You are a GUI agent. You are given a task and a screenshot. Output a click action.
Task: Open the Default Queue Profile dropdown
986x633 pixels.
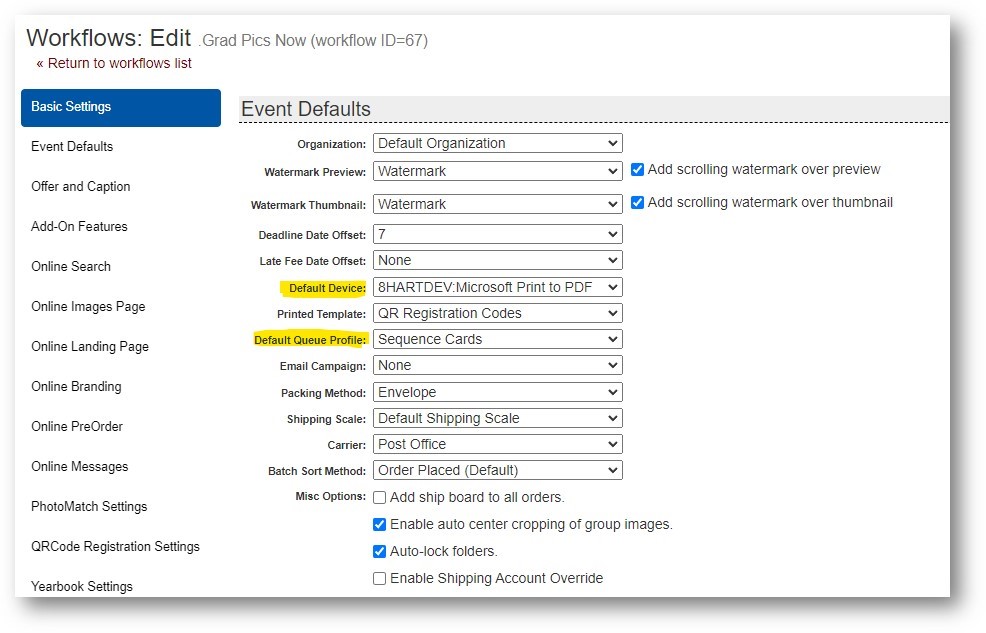[x=497, y=338]
